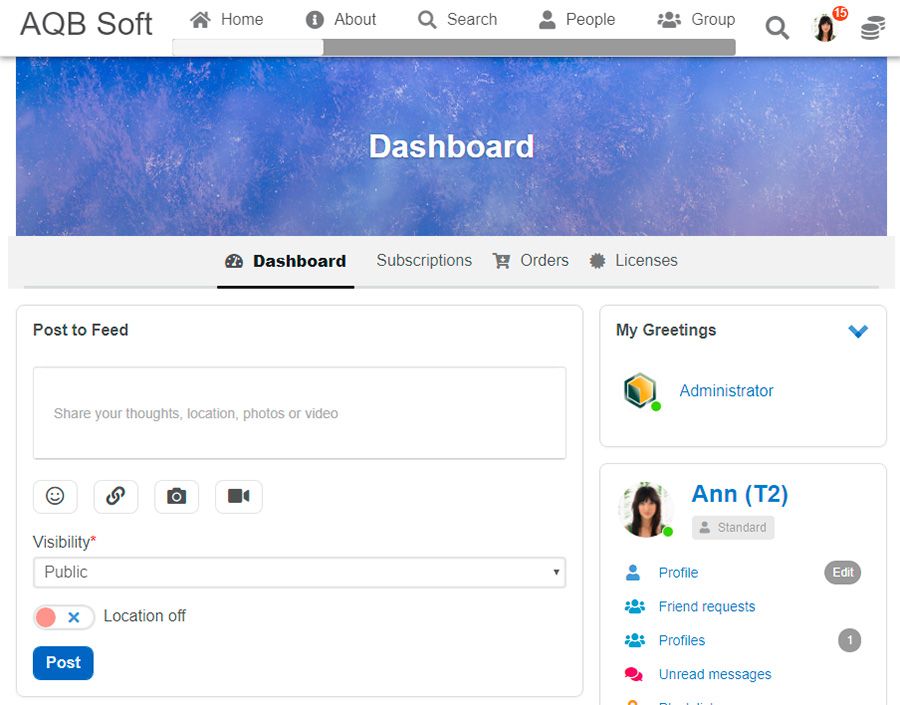
Task: Add a photo using camera icon
Action: point(176,496)
